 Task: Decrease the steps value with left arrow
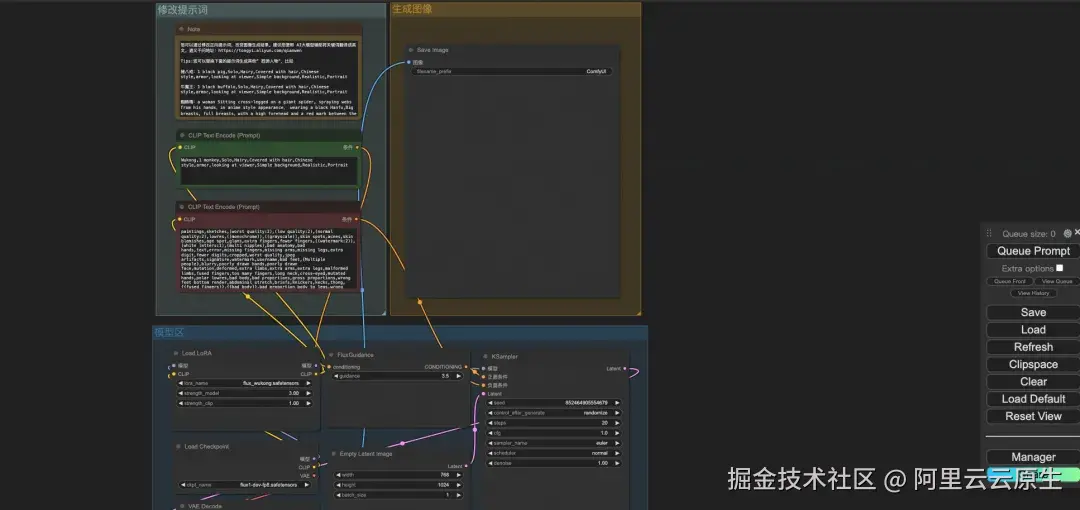click(491, 423)
